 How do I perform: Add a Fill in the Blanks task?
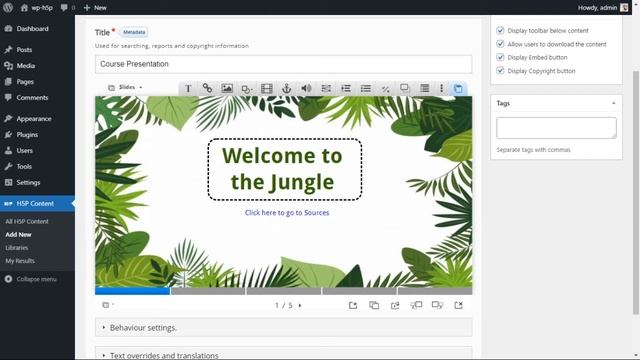pyautogui.click(x=326, y=89)
